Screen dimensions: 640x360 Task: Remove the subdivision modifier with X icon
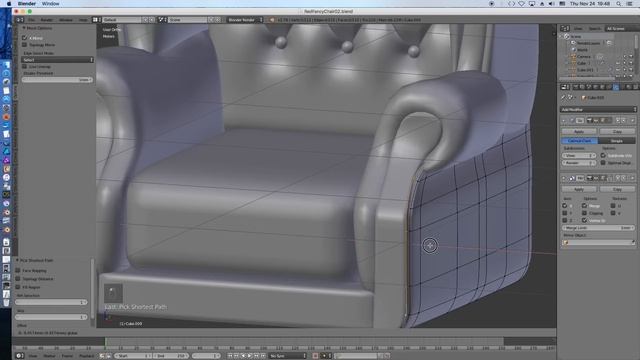[632, 121]
